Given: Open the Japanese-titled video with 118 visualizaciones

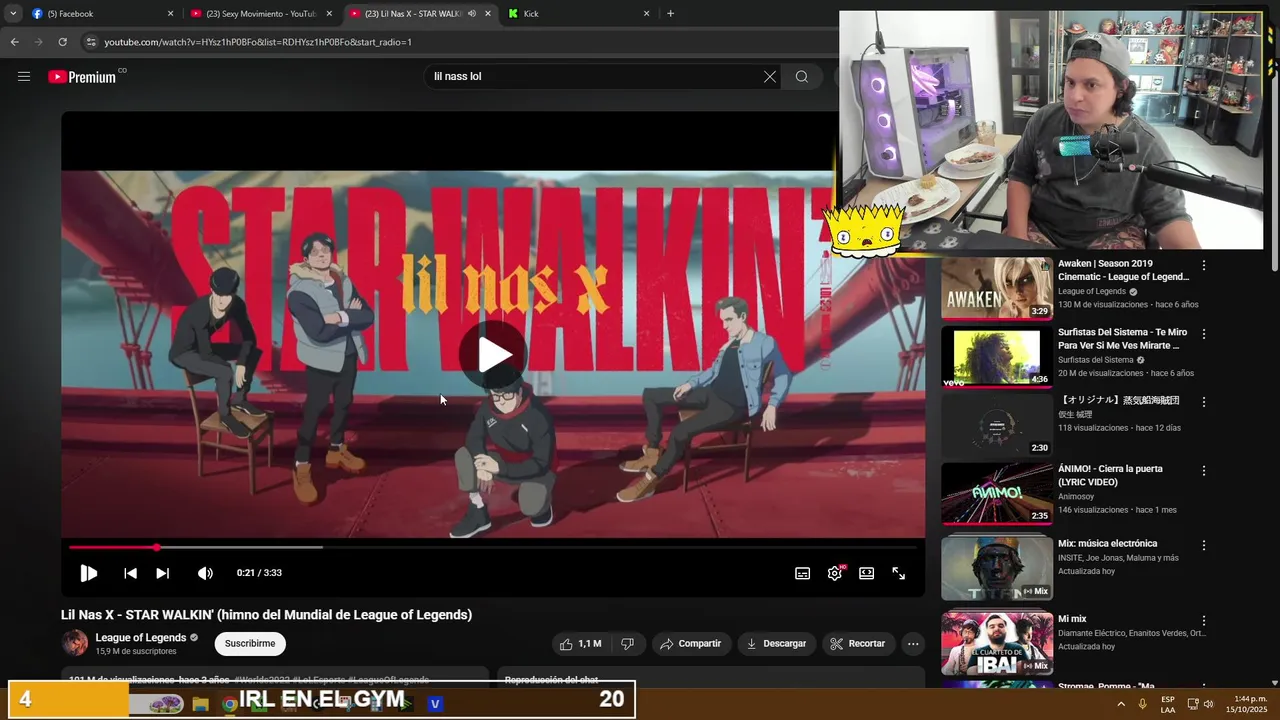Looking at the screenshot, I should (996, 424).
